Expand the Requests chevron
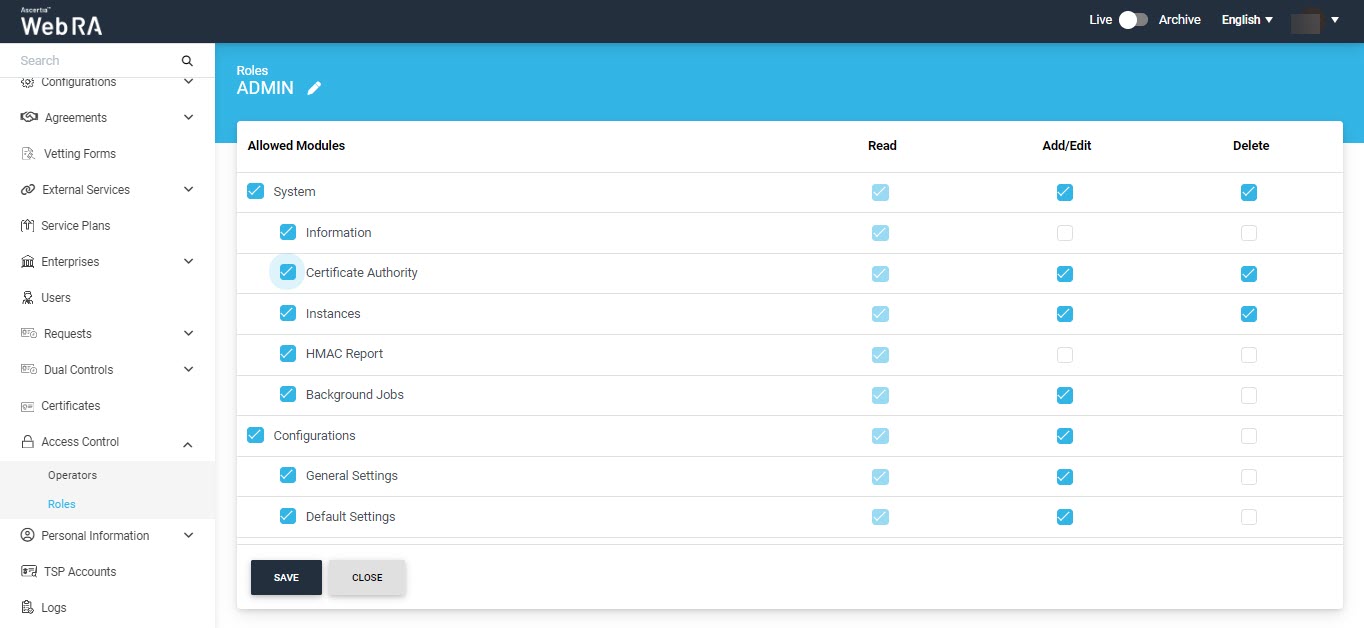 point(188,333)
